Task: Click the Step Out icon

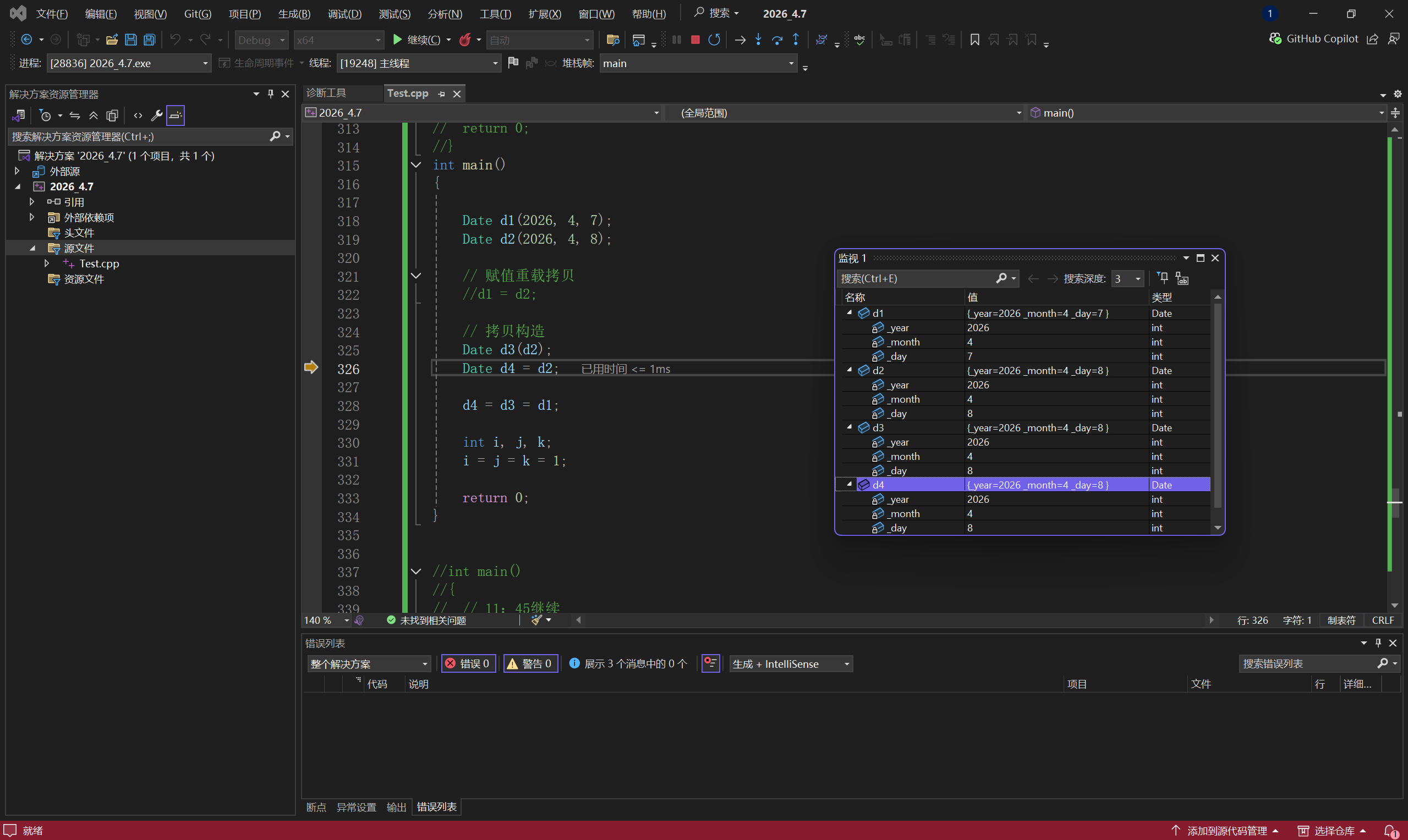Action: (x=796, y=40)
